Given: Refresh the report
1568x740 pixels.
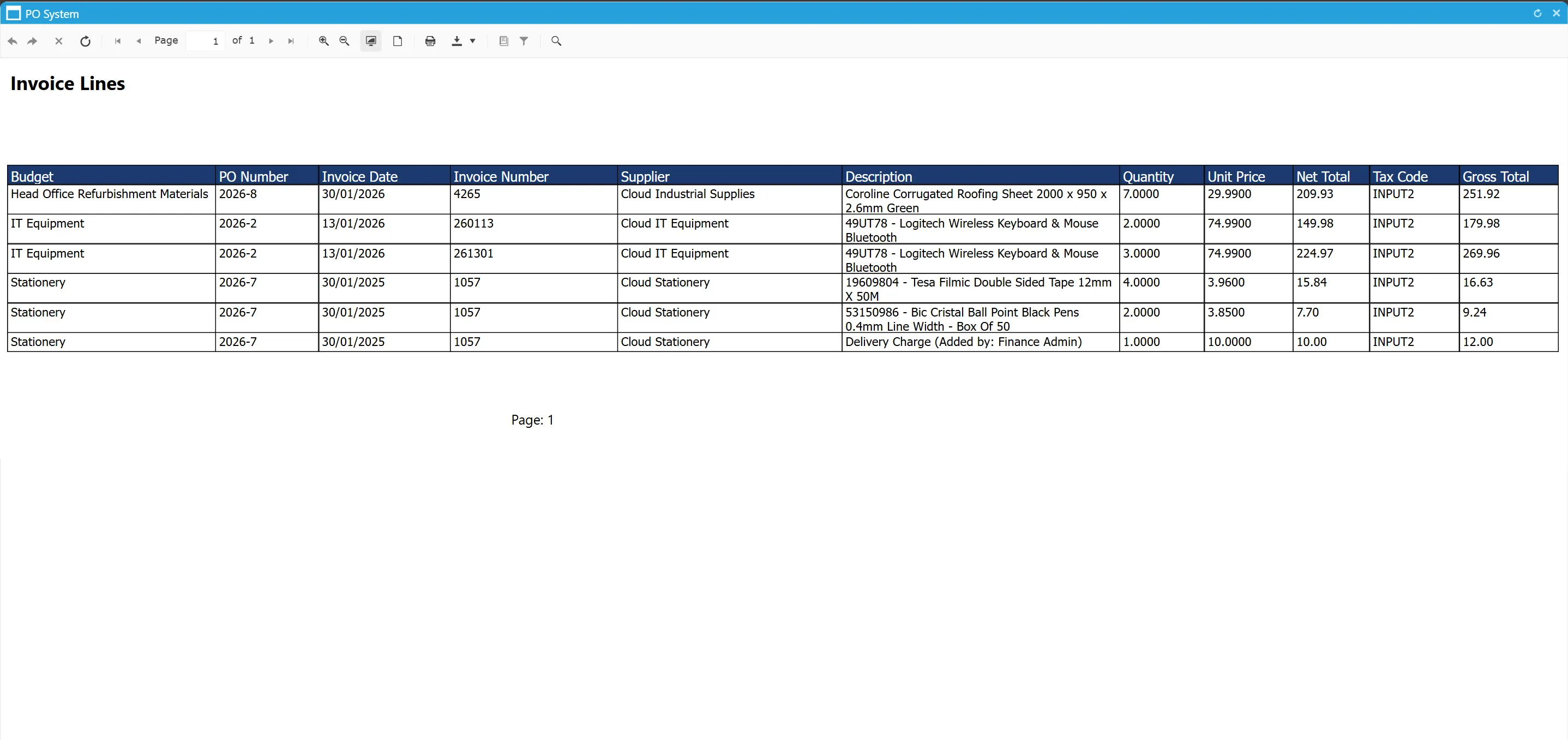Looking at the screenshot, I should point(85,41).
